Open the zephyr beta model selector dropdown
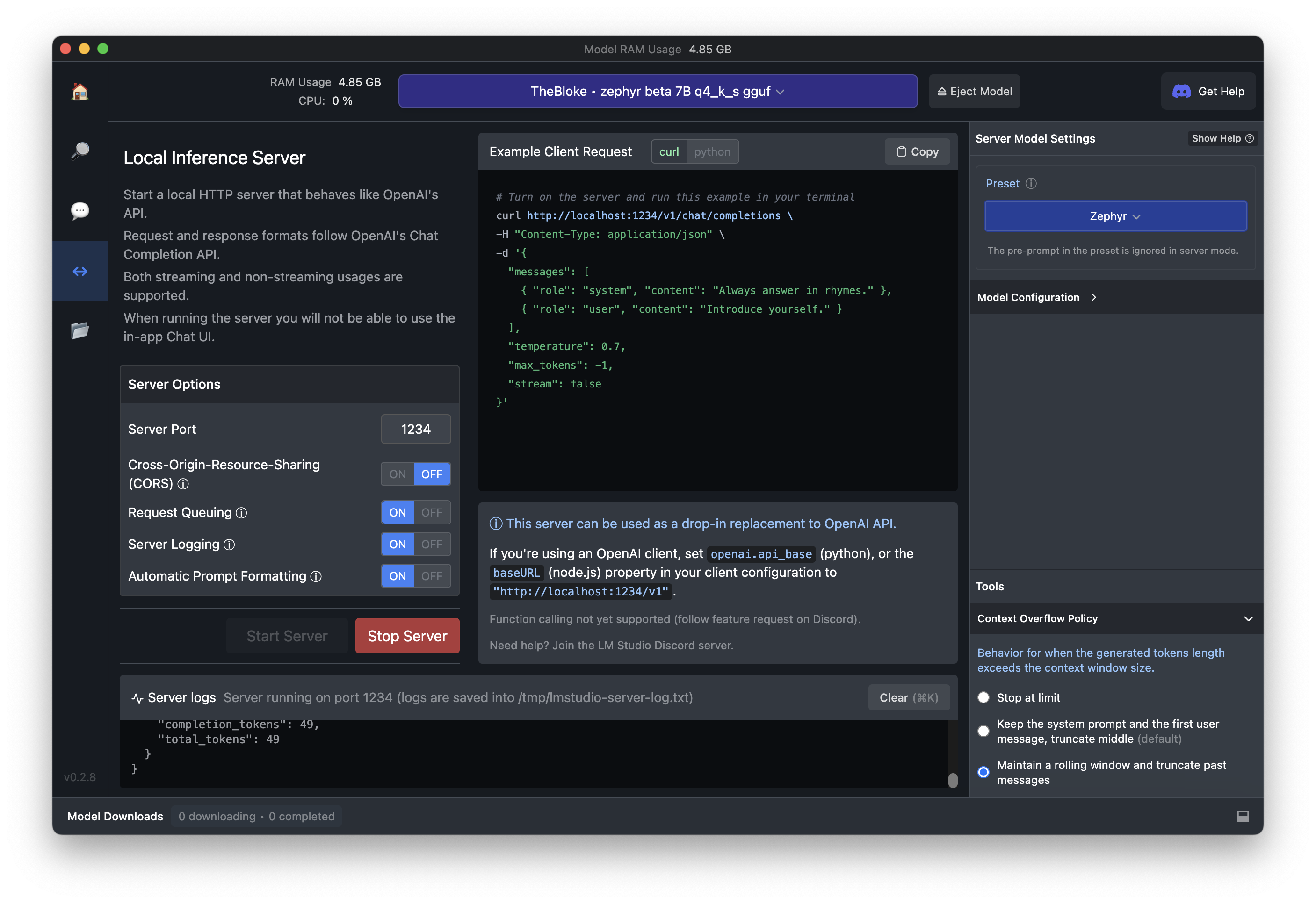Screen dimensions: 1316x904 point(658,91)
